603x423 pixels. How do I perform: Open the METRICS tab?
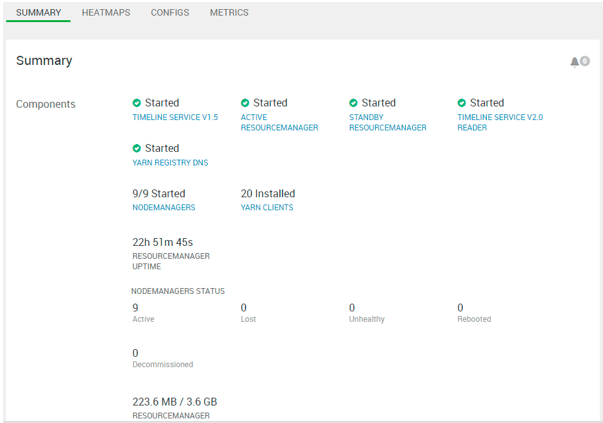click(x=229, y=13)
